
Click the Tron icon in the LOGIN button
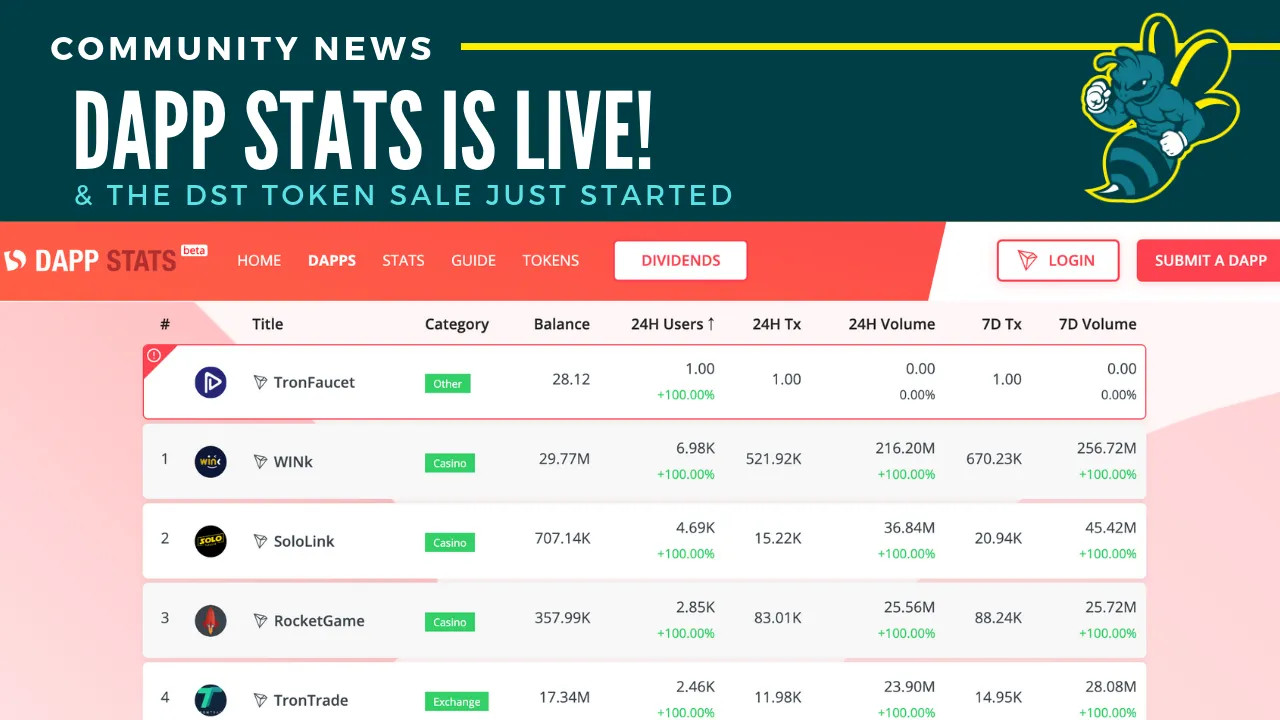click(x=1027, y=260)
